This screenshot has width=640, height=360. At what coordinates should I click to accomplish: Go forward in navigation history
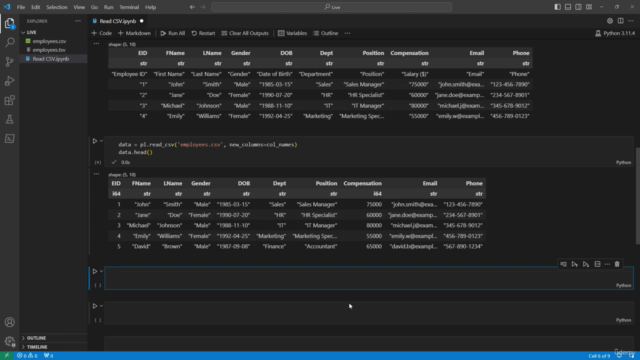203,7
